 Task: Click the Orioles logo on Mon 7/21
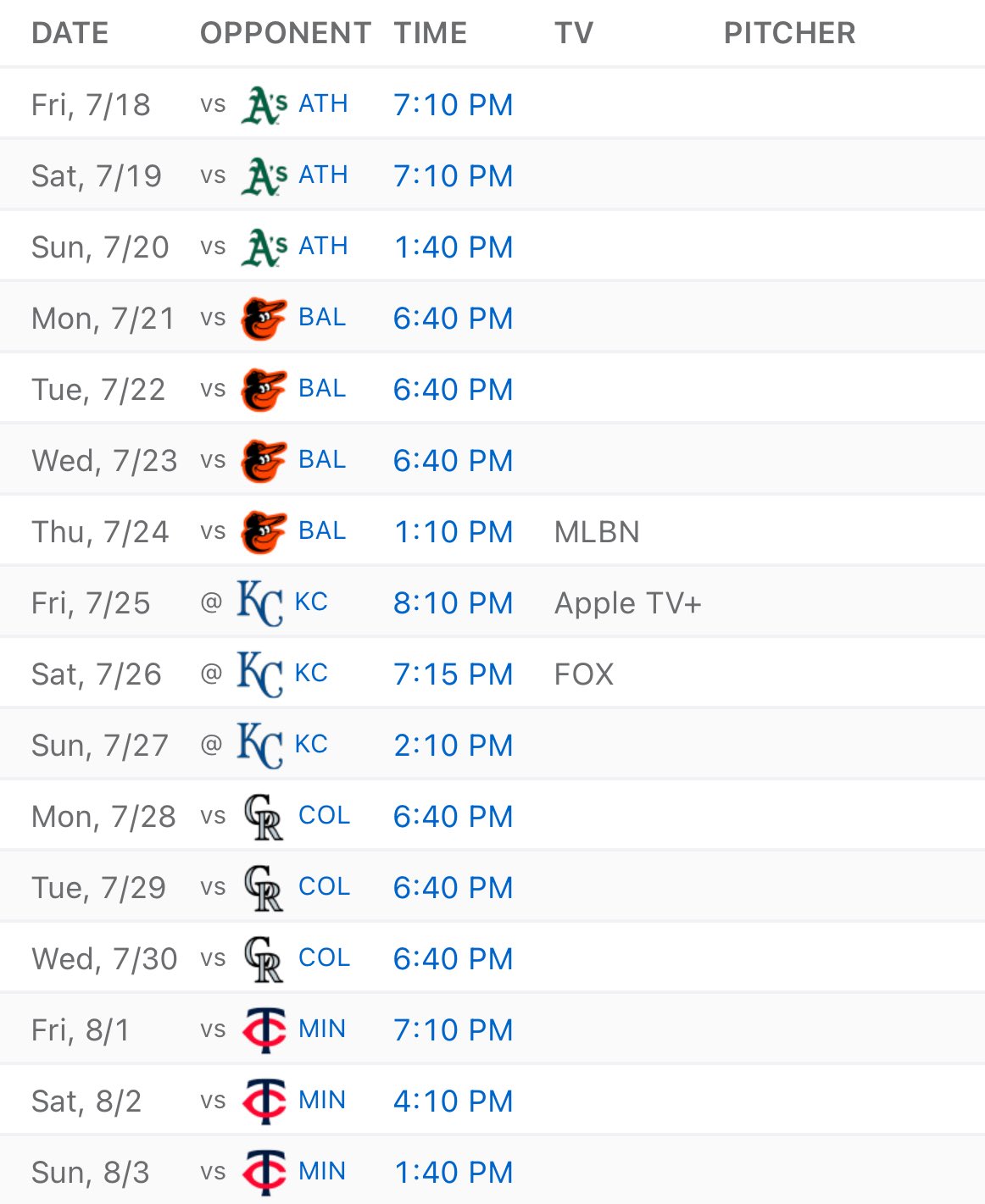coord(264,319)
